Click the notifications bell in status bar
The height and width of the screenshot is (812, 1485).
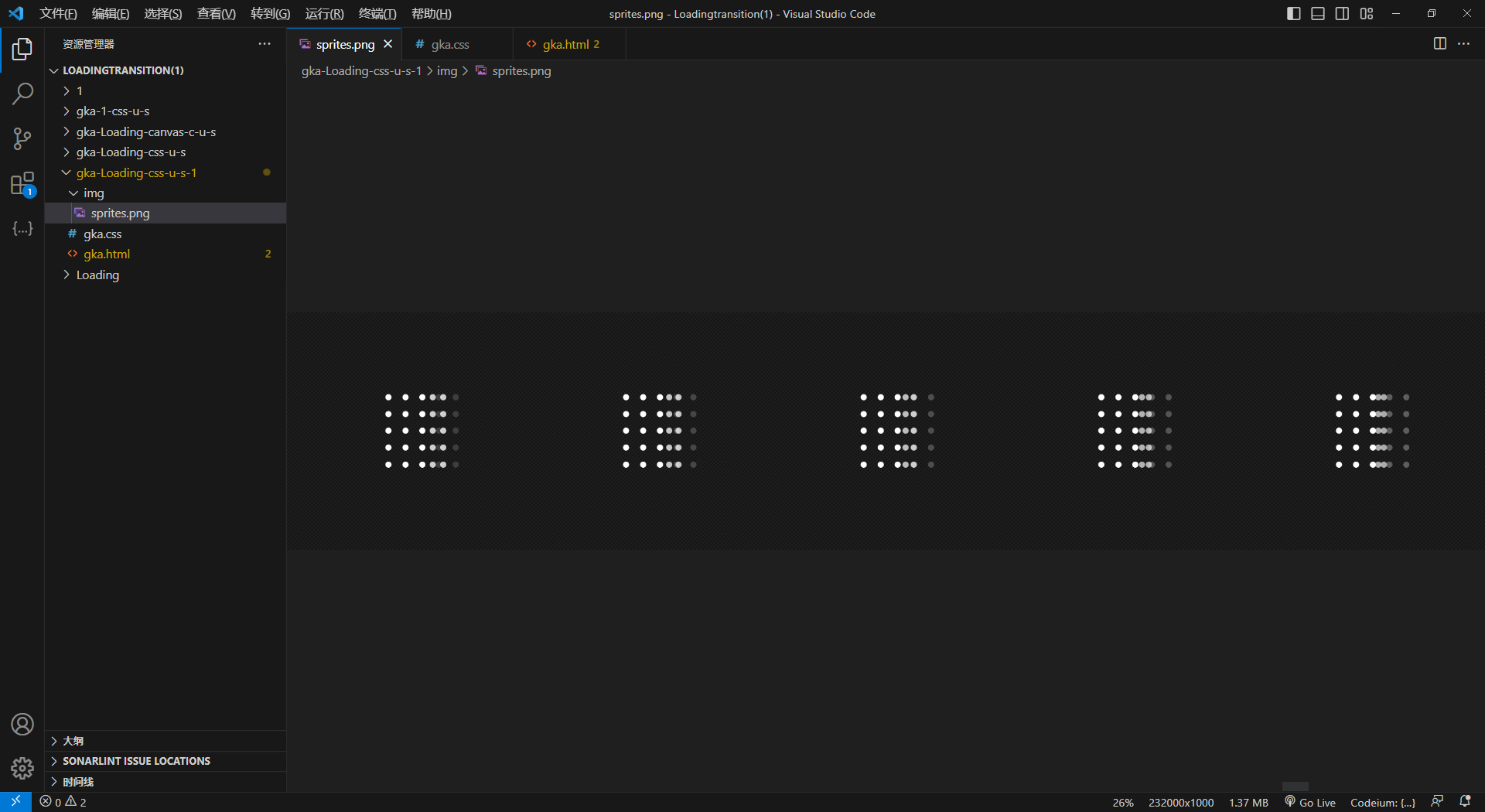click(1465, 802)
